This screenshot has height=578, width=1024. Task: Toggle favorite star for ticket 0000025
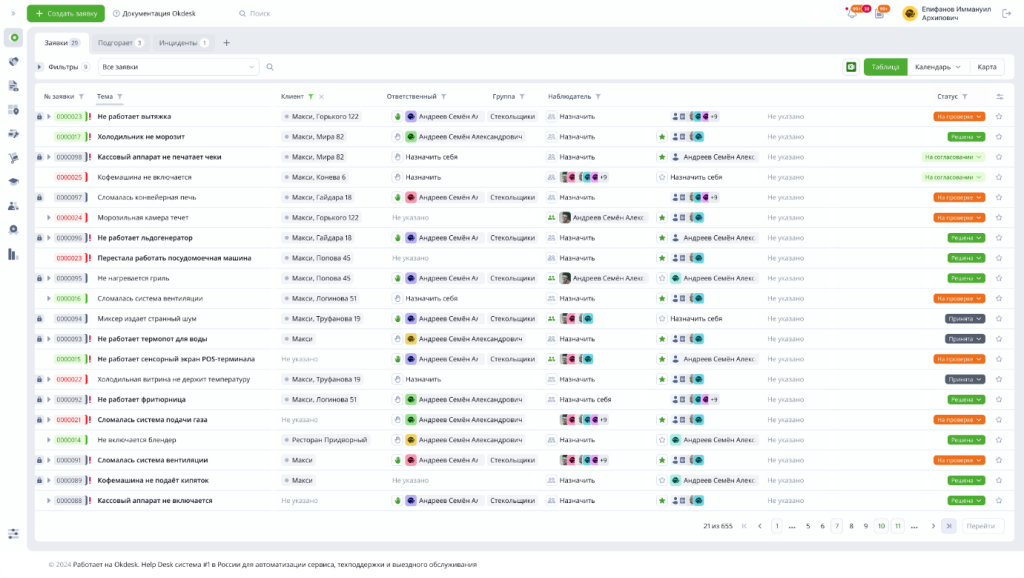999,177
